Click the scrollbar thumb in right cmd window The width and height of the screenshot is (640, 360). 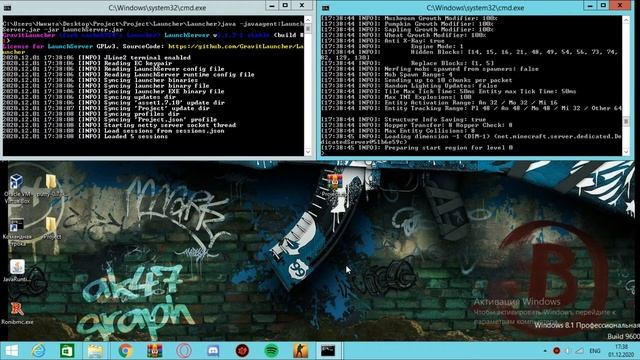[626, 122]
